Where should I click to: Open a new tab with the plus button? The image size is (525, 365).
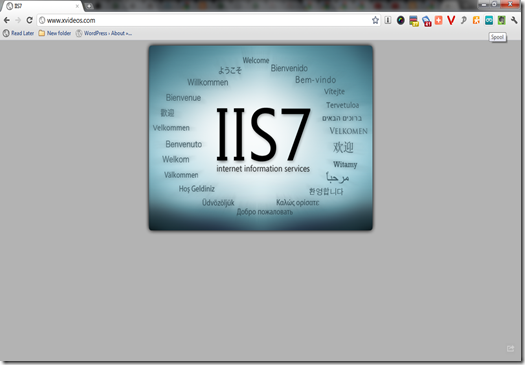pos(89,6)
